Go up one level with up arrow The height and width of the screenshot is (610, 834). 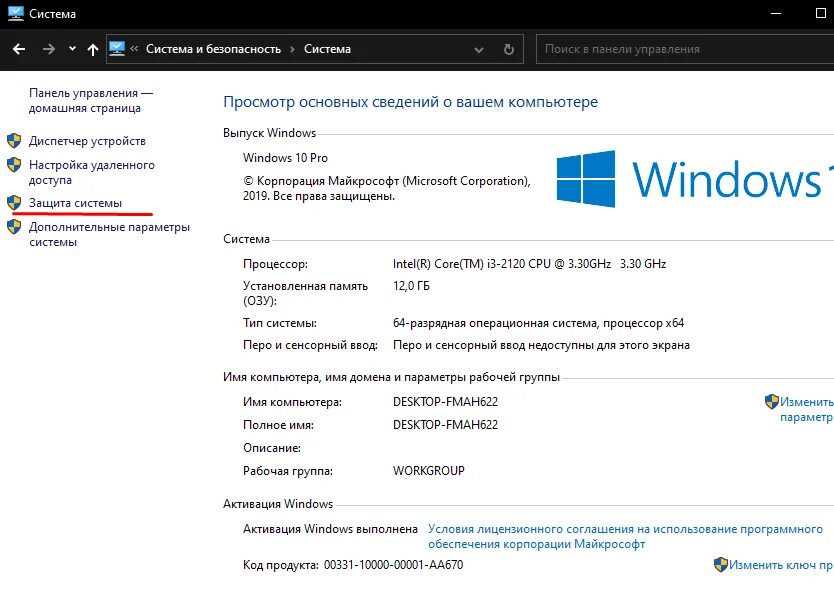click(x=93, y=49)
